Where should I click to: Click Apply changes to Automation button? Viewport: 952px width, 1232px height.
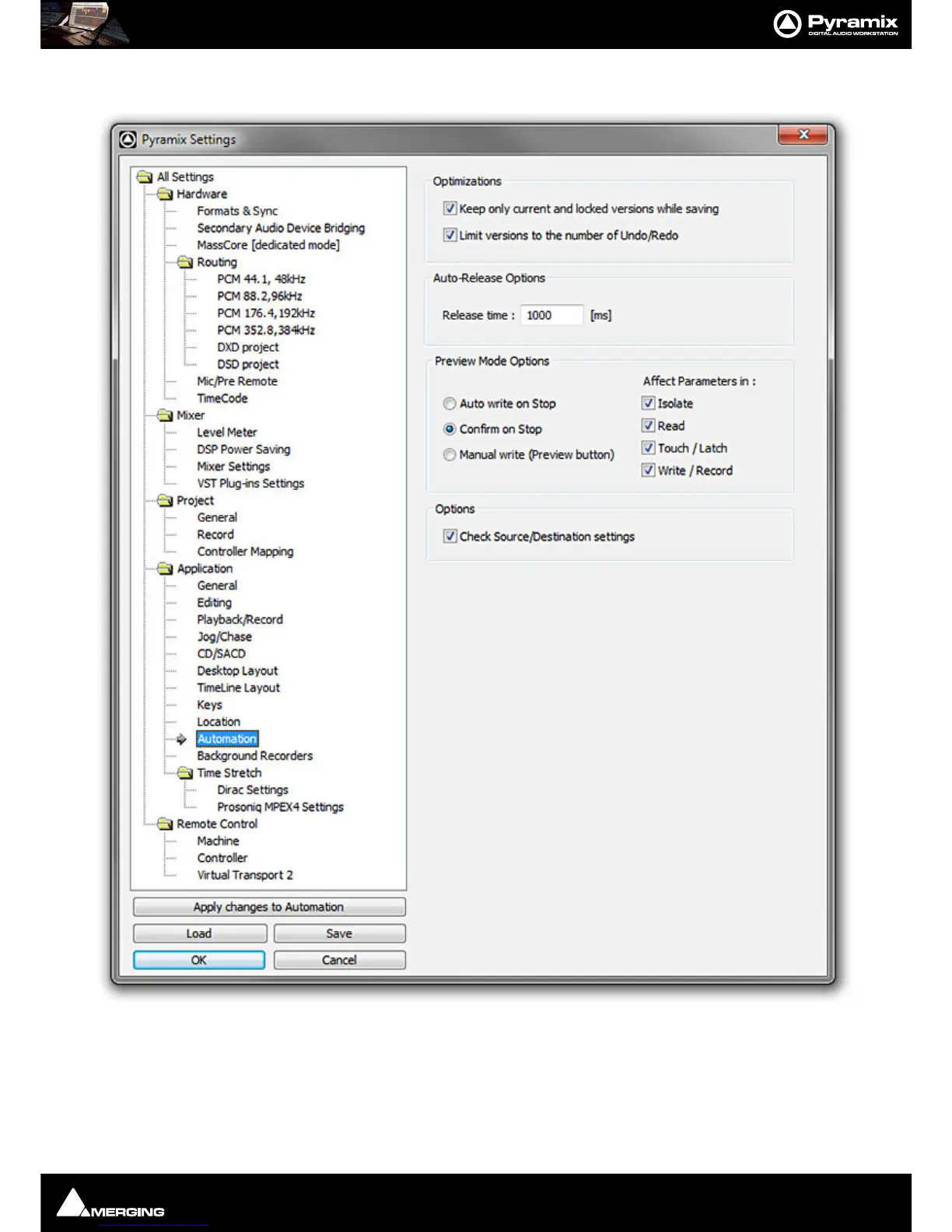pyautogui.click(x=269, y=907)
